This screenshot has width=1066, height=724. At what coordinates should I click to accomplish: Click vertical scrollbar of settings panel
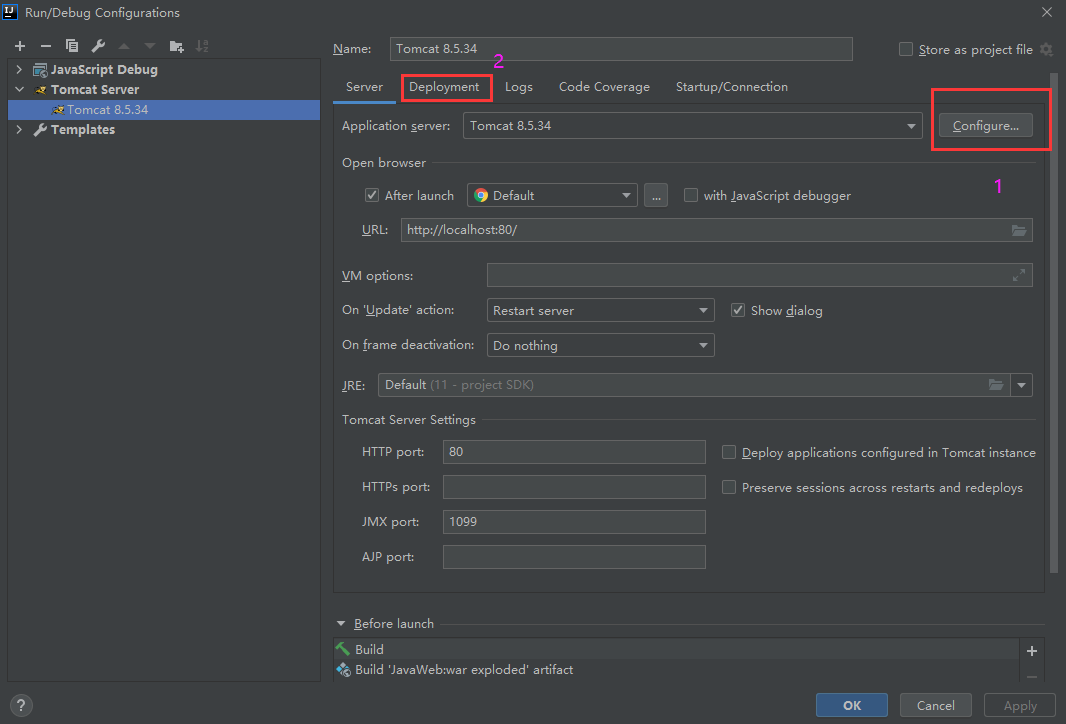pos(1054,323)
